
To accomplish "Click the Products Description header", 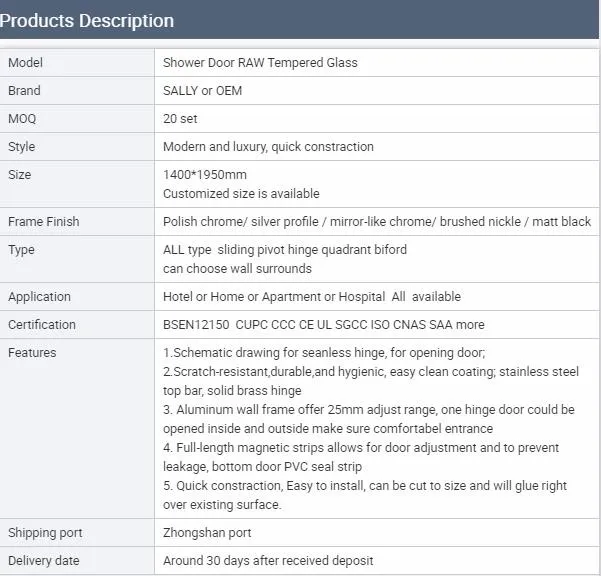I will 88,20.
